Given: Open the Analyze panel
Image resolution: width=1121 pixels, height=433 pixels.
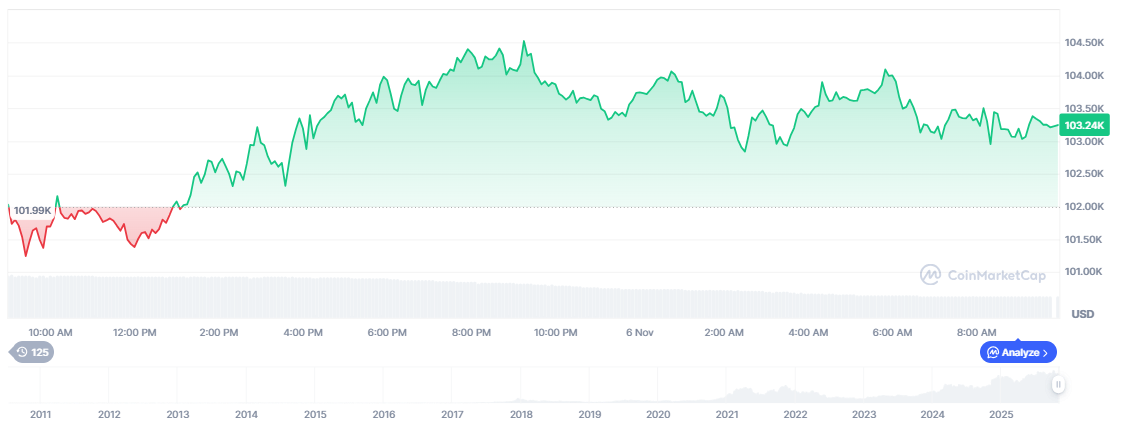Looking at the screenshot, I should (1019, 352).
